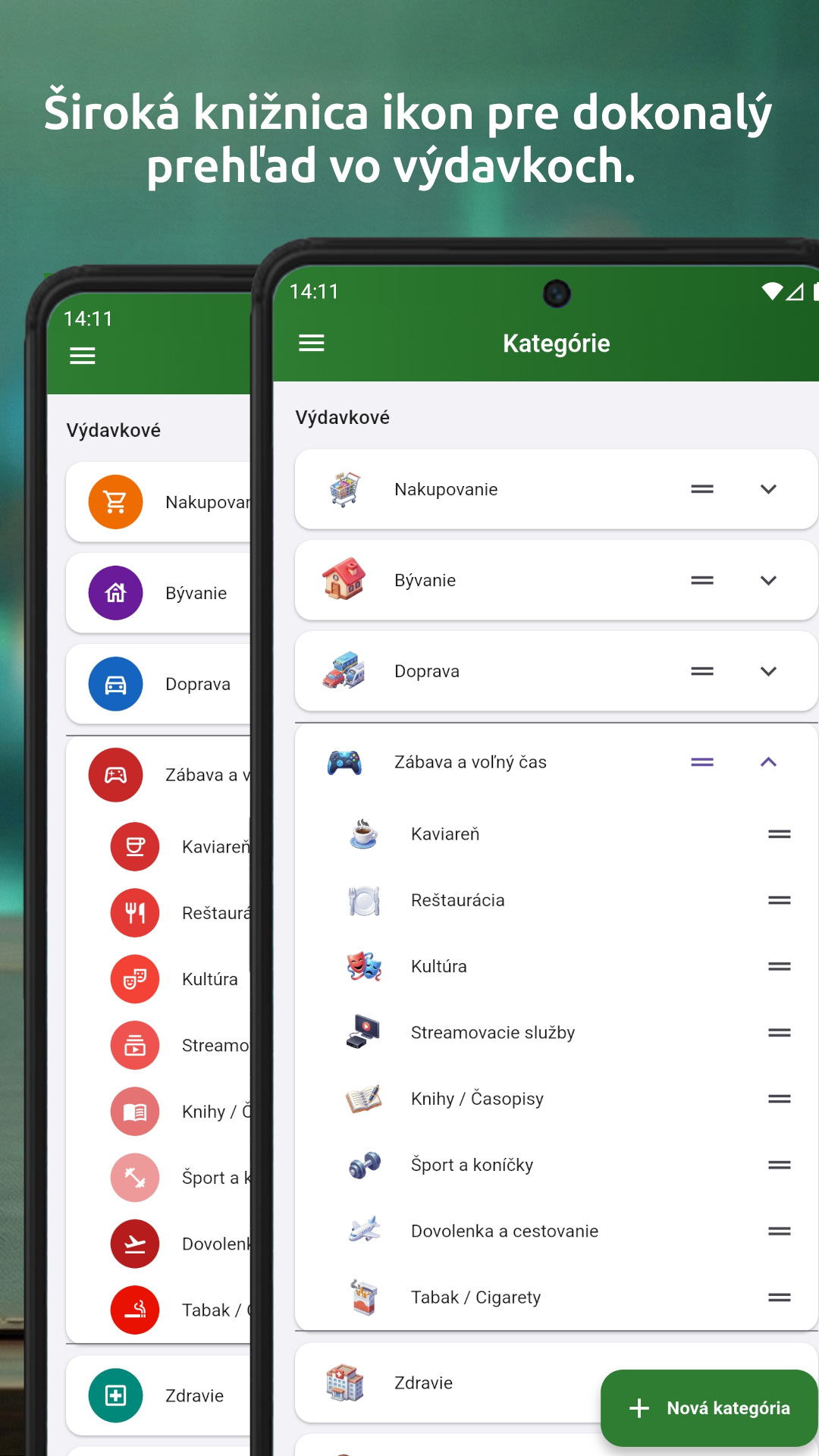
Task: Tap the Bývanie house icon
Action: pos(344,579)
